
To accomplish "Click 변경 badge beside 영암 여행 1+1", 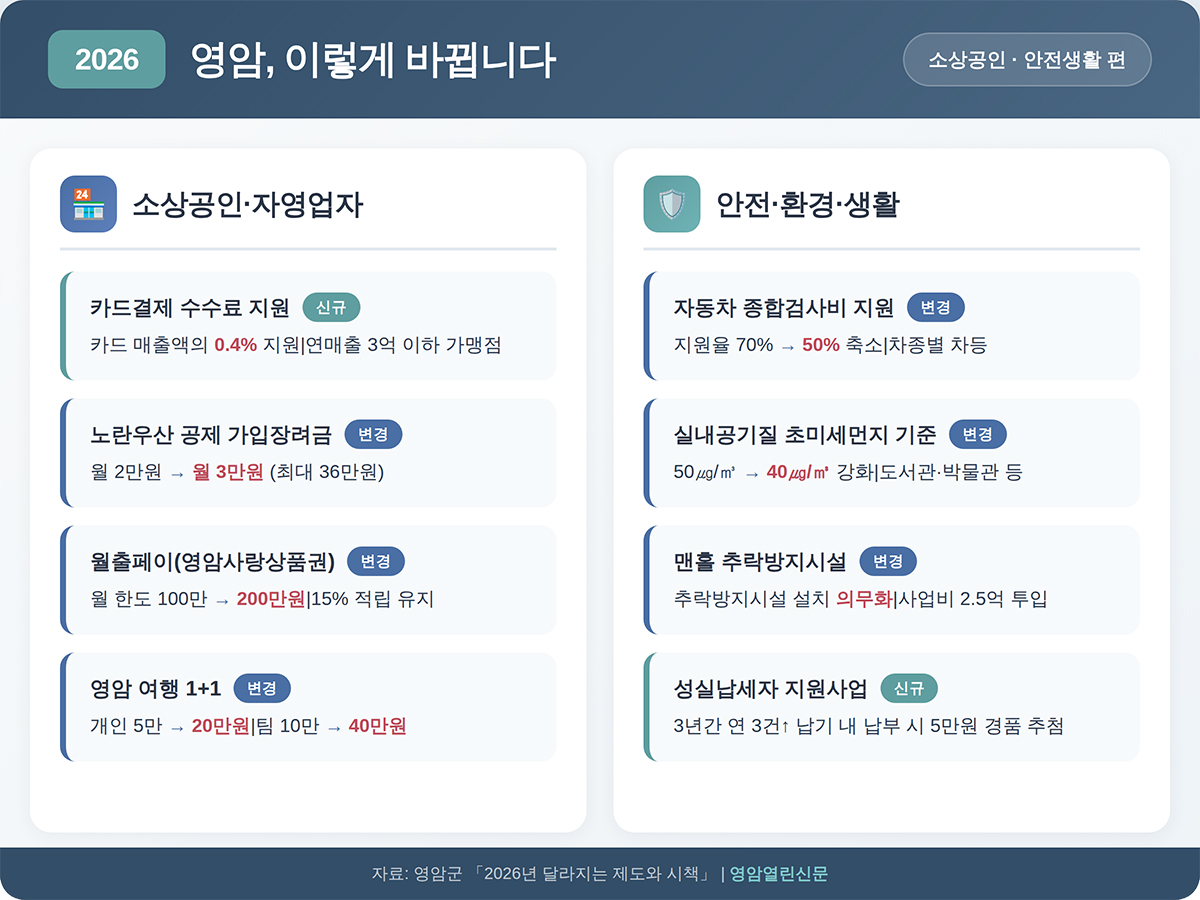I will coord(262,688).
